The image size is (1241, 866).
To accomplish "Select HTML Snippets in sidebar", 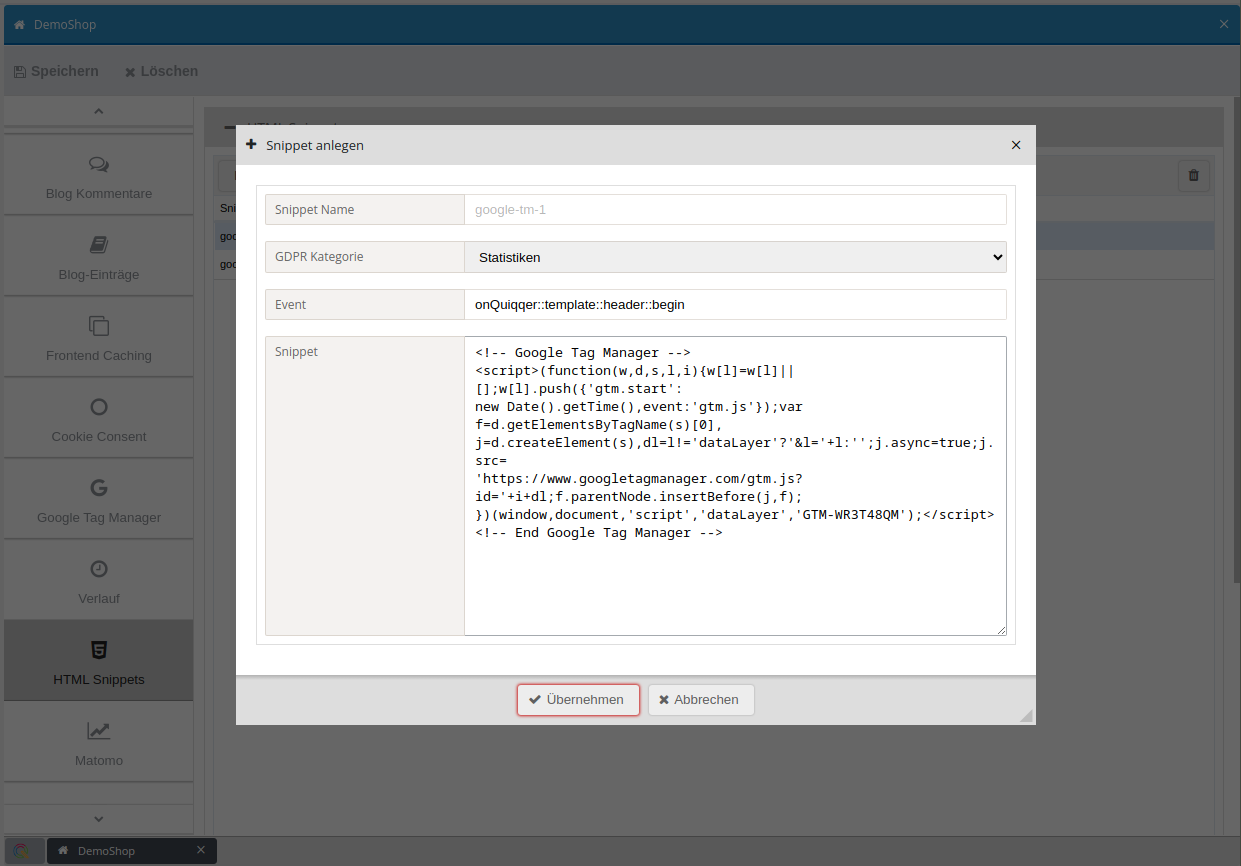I will 98,661.
